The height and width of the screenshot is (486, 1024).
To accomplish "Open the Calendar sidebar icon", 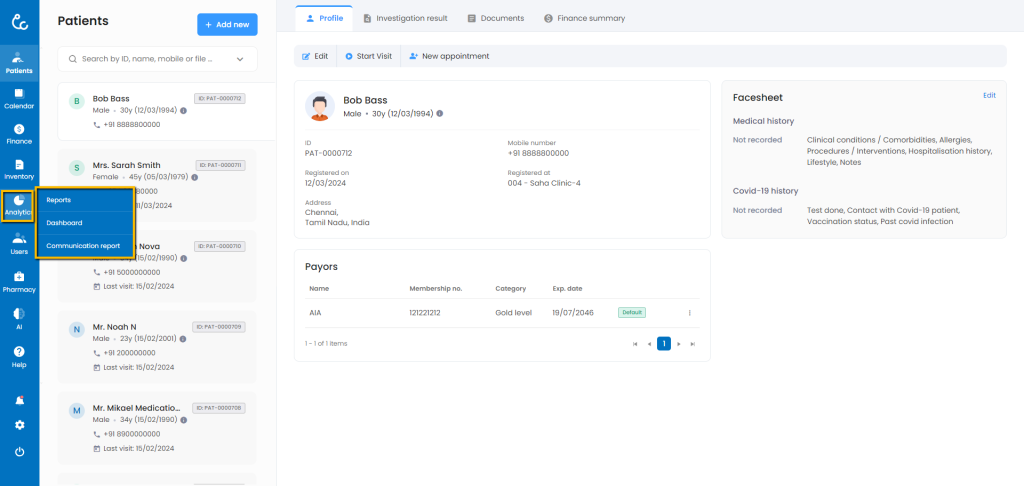I will pos(19,98).
